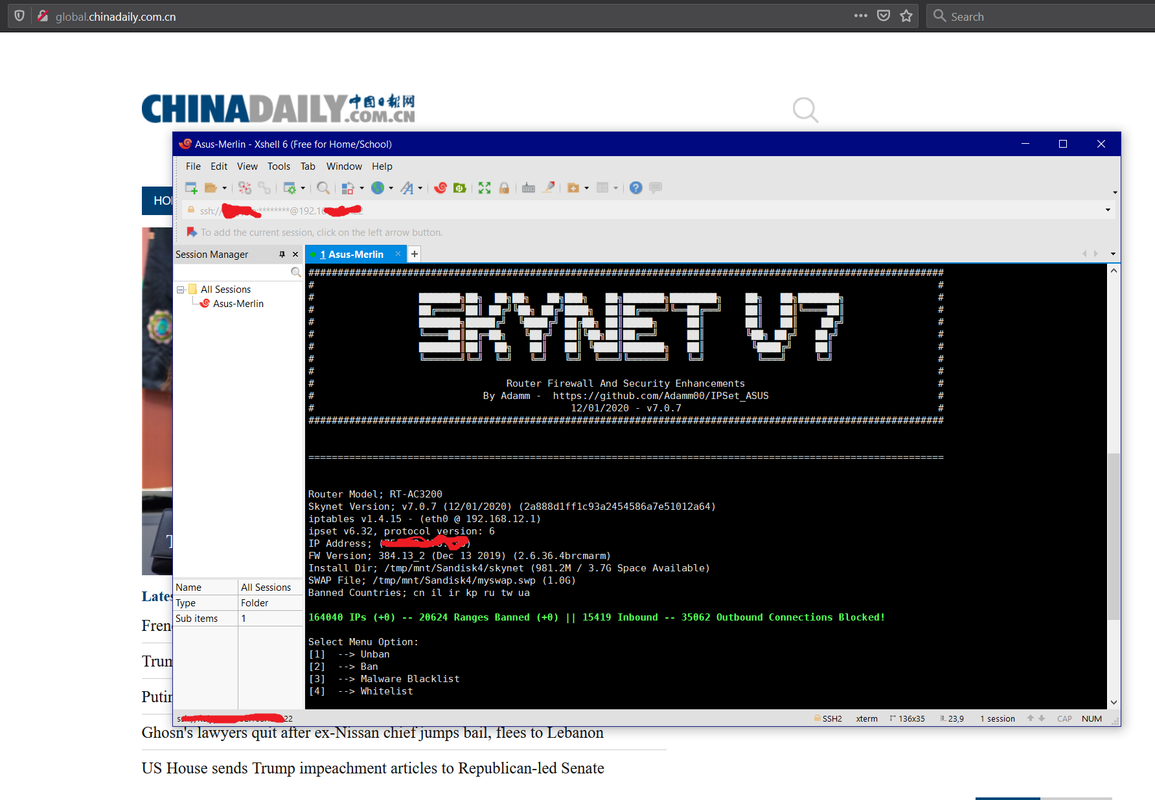Viewport: 1155px width, 800px height.
Task: Open the US House impeachment articles headline
Action: (x=372, y=768)
